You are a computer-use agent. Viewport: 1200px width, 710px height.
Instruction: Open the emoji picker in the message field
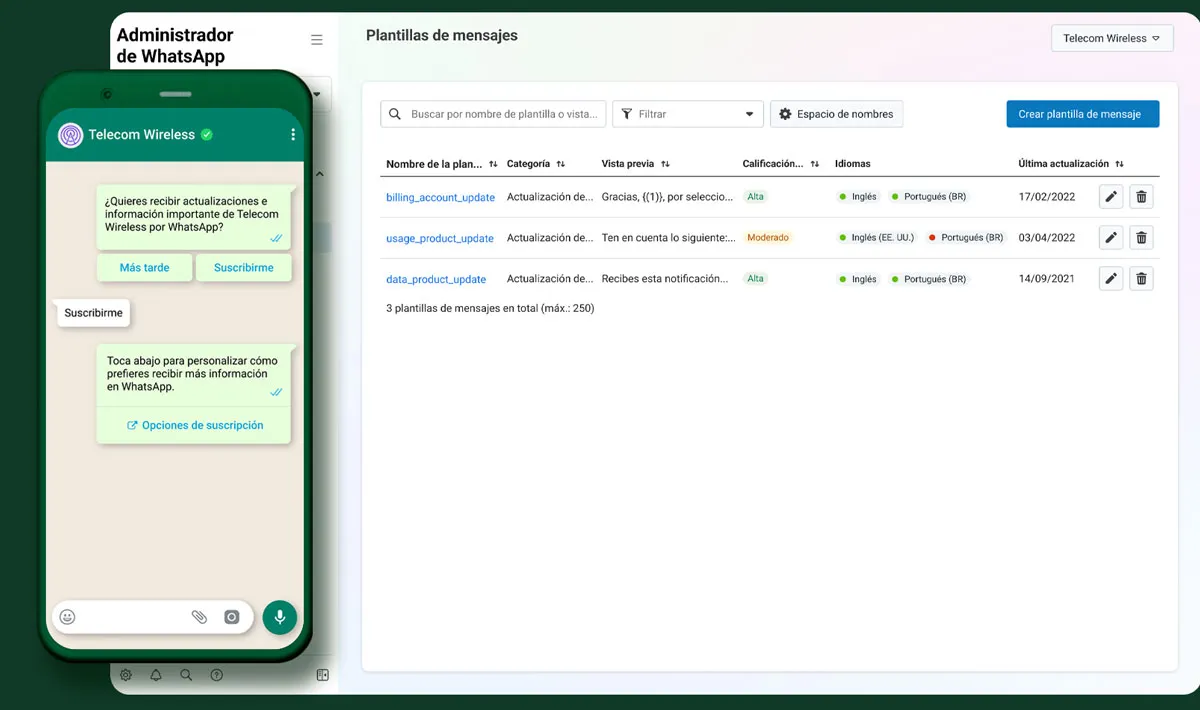coord(67,617)
